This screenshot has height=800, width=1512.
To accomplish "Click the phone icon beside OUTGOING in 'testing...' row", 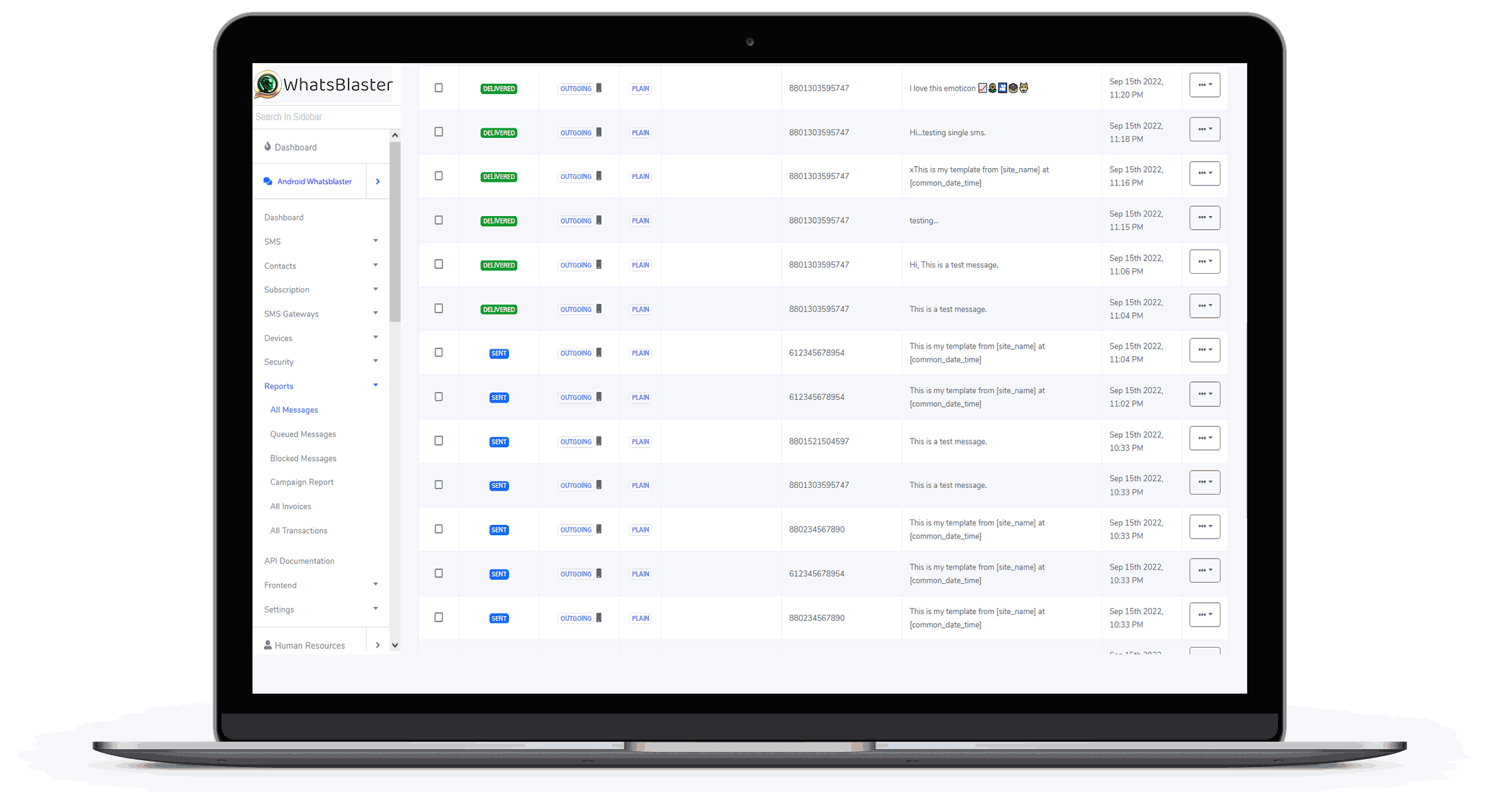I will pyautogui.click(x=599, y=220).
